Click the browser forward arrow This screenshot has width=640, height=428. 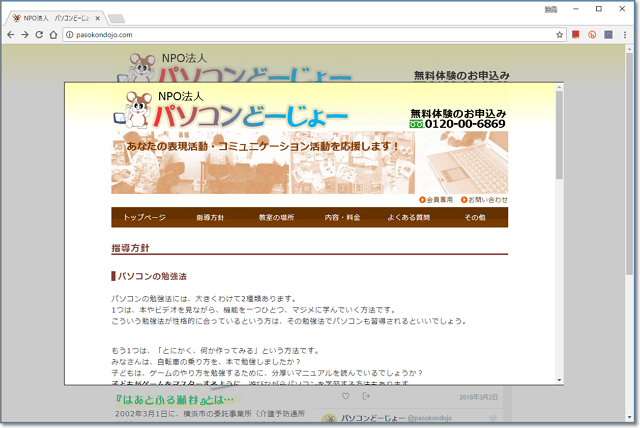25,34
